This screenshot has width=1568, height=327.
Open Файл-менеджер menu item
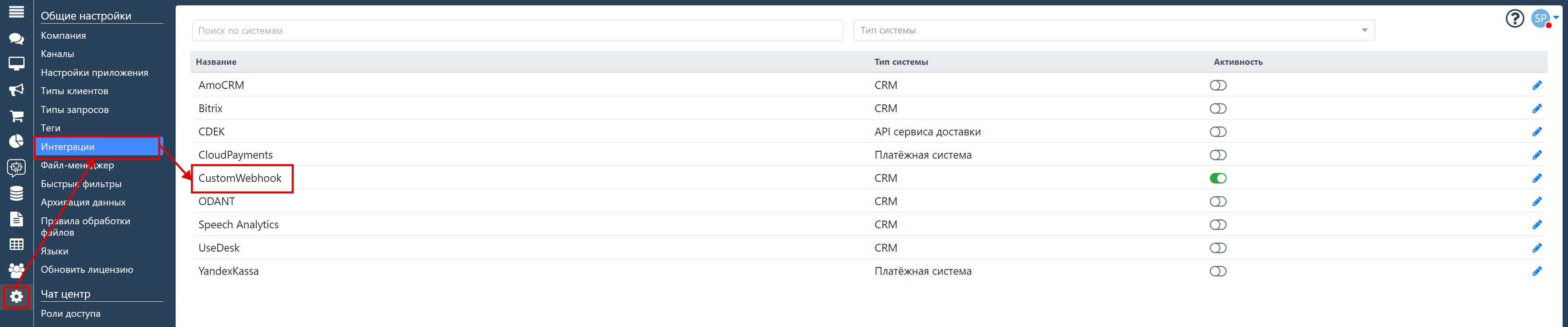tap(77, 165)
